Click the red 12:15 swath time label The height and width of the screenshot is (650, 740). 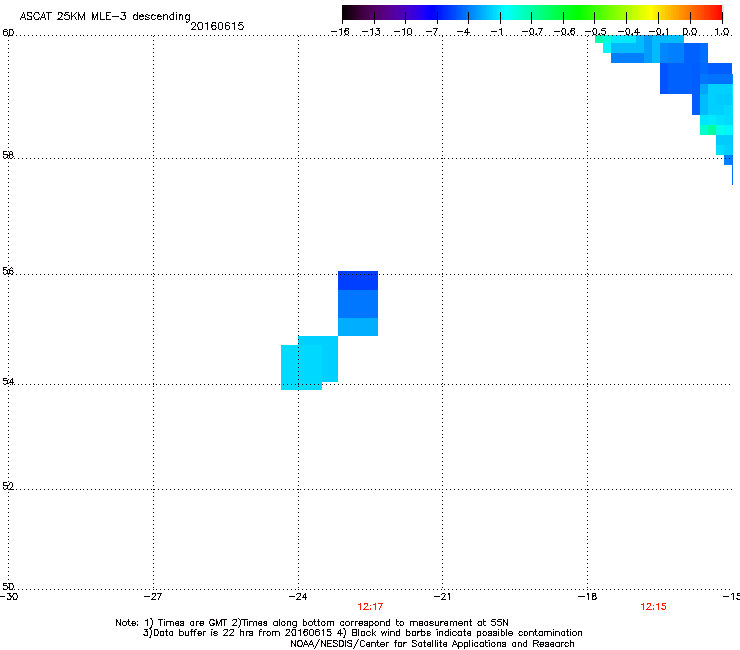pos(653,607)
